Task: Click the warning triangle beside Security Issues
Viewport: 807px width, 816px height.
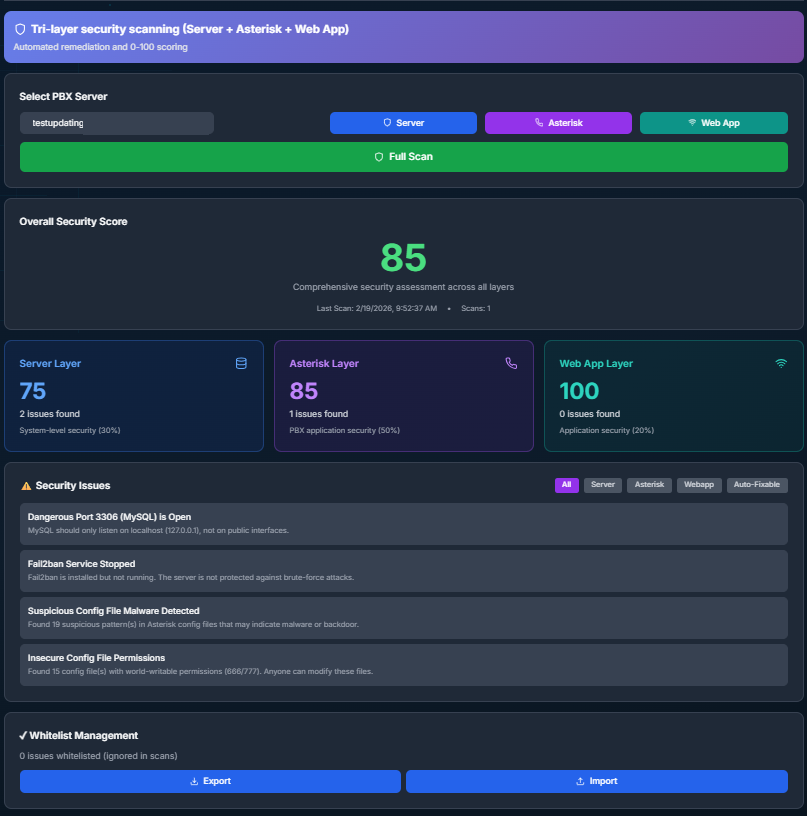Action: coord(26,486)
